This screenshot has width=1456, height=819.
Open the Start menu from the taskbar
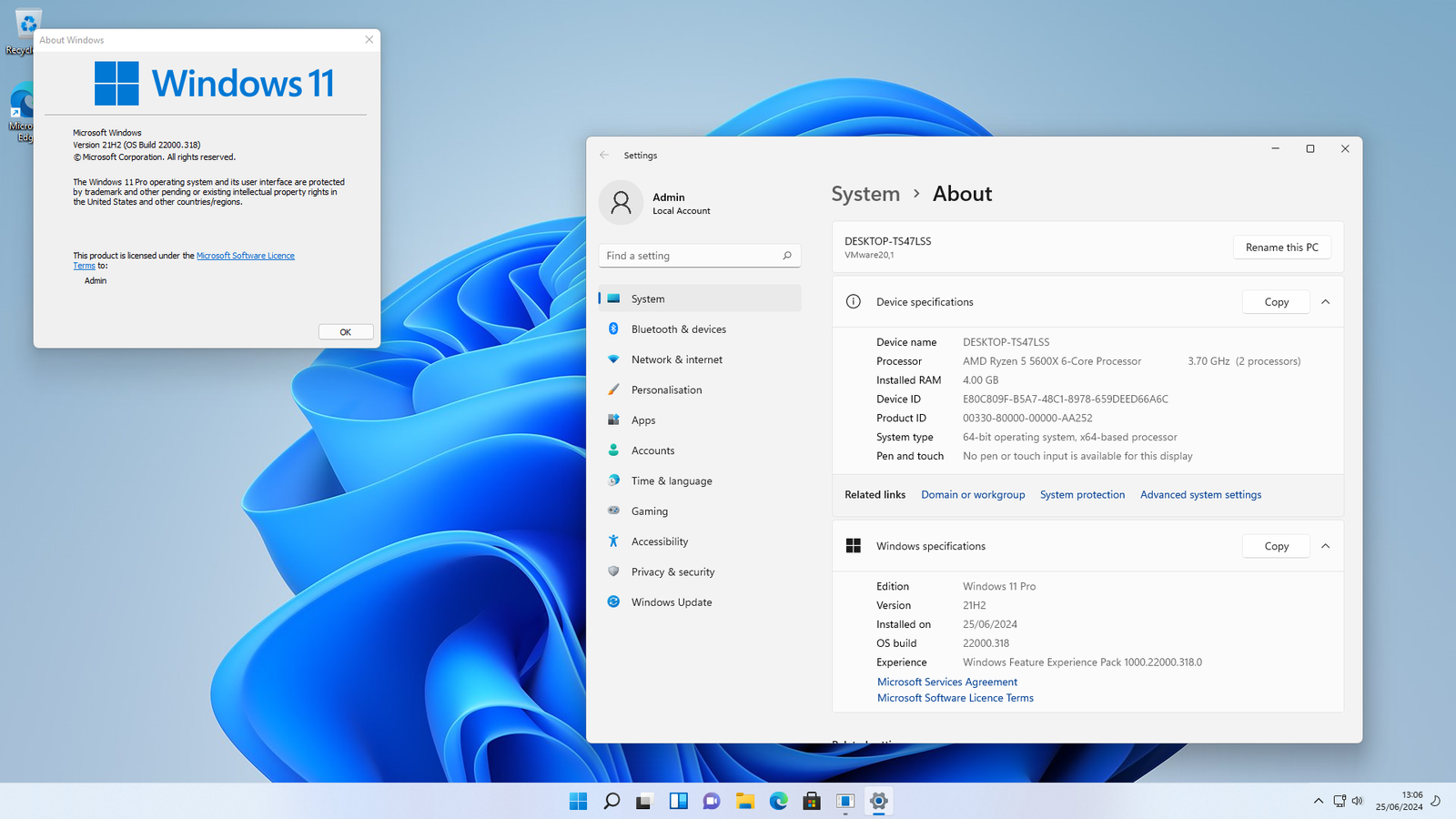pos(578,801)
